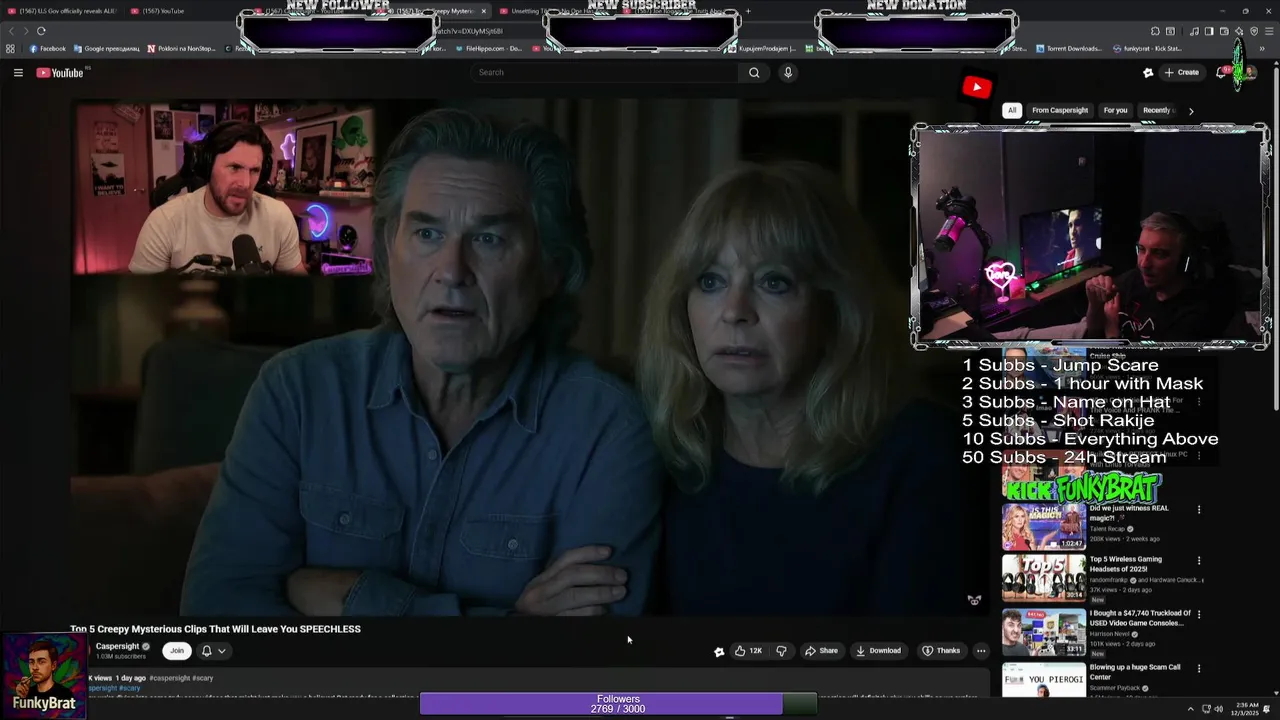Open a new browser tab
Screen dimensions: 1280x720
(748, 11)
